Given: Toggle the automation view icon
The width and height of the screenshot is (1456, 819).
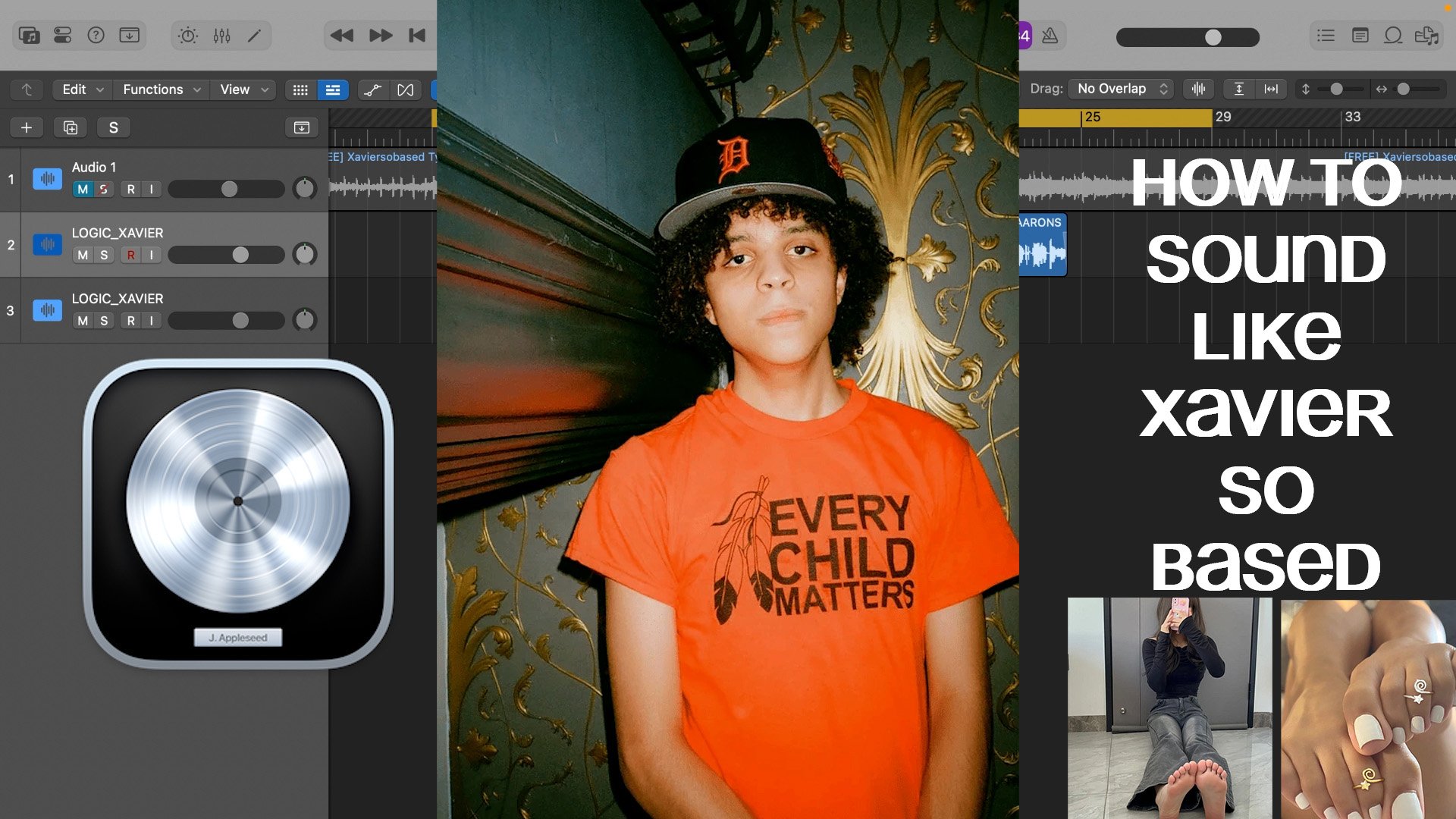Looking at the screenshot, I should pos(372,89).
